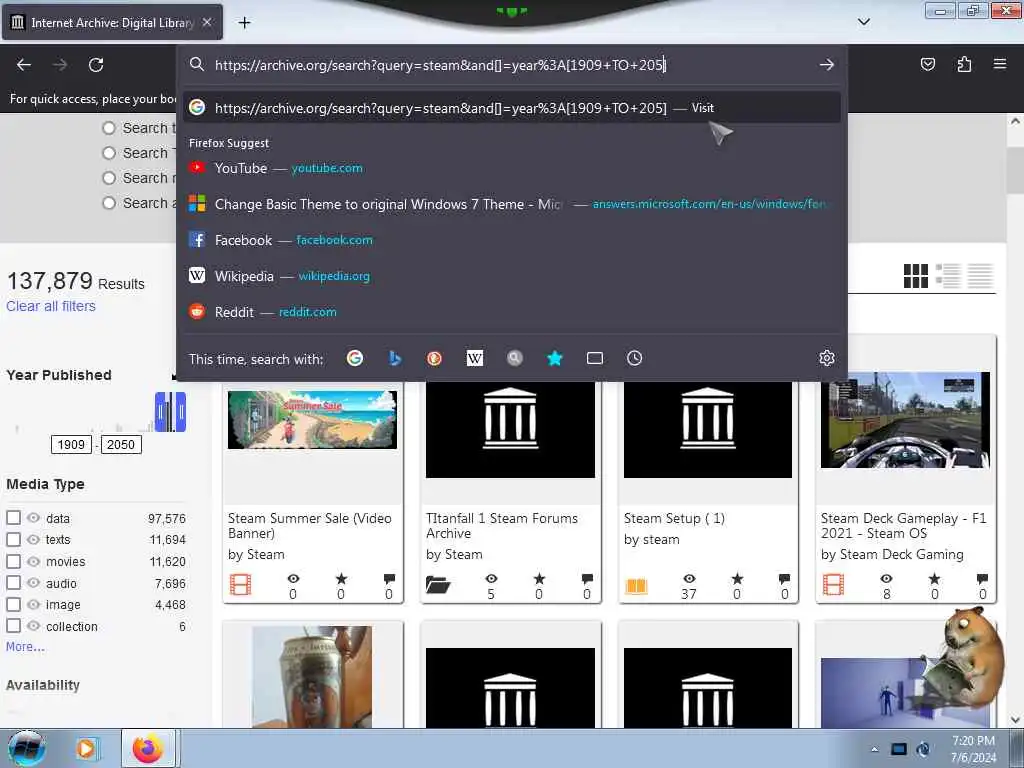Switch to extended list view icon
1024x768 pixels.
coord(948,276)
